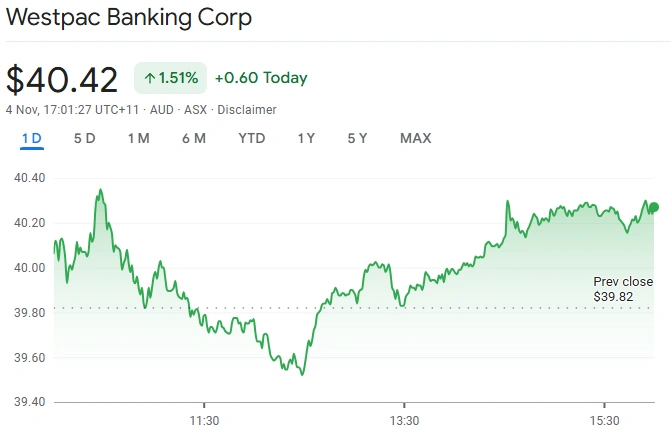
Task: Click the 40.40 price axis label
Action: coord(30,178)
